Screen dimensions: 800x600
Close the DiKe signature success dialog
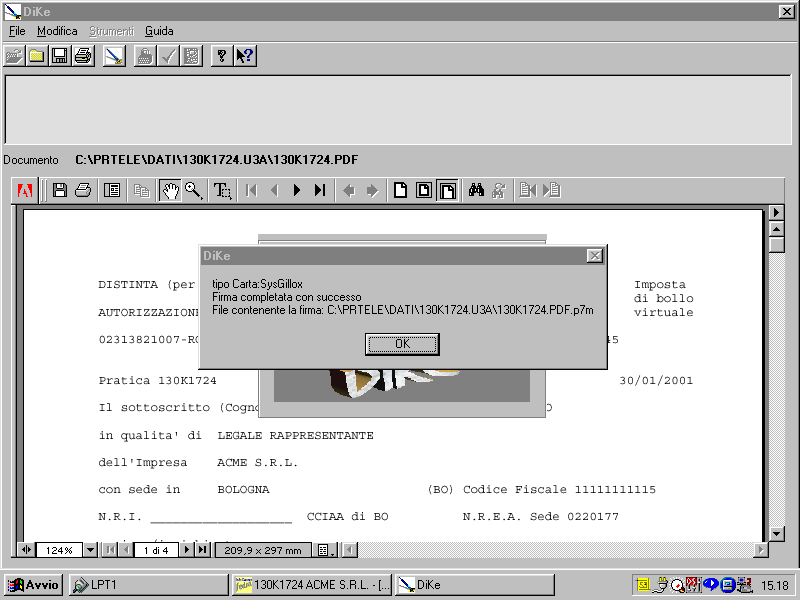(x=594, y=256)
